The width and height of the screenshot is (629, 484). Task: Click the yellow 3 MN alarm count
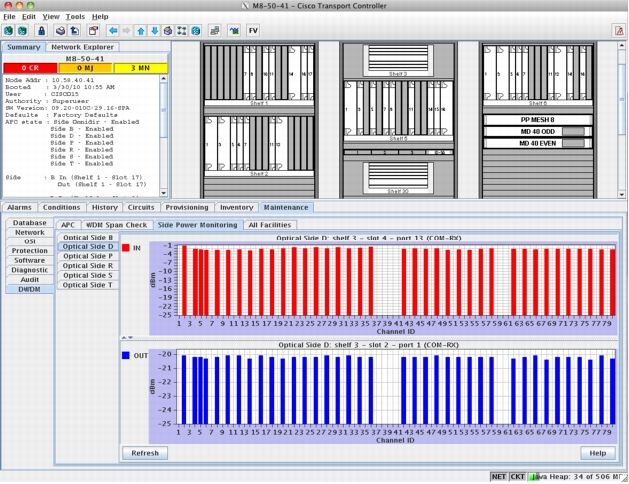(140, 68)
